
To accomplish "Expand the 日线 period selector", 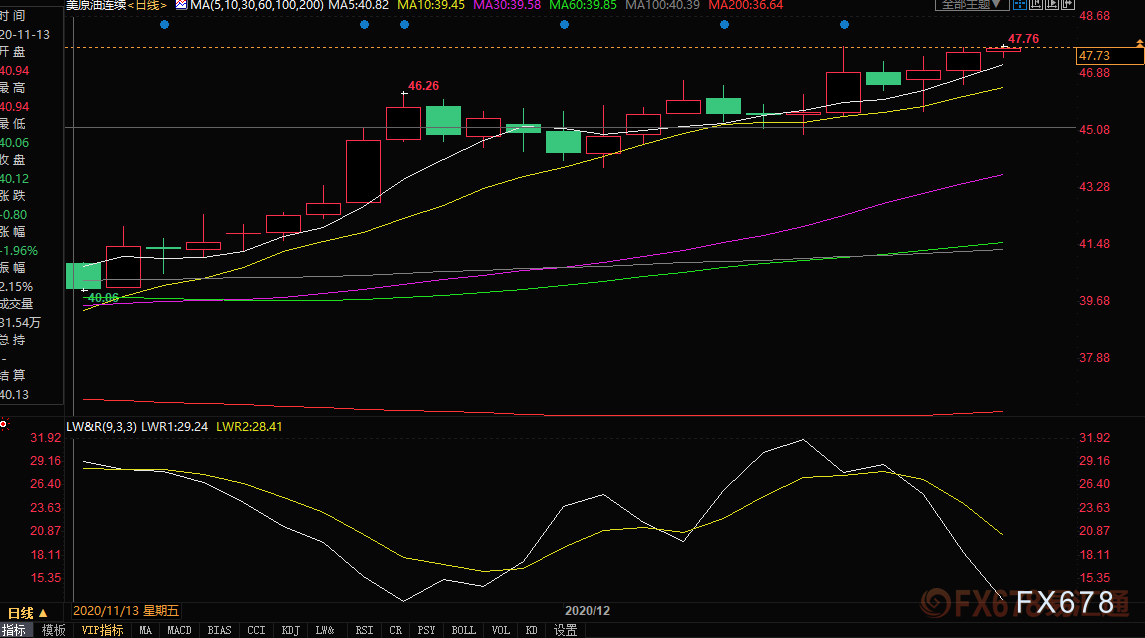I will point(27,612).
